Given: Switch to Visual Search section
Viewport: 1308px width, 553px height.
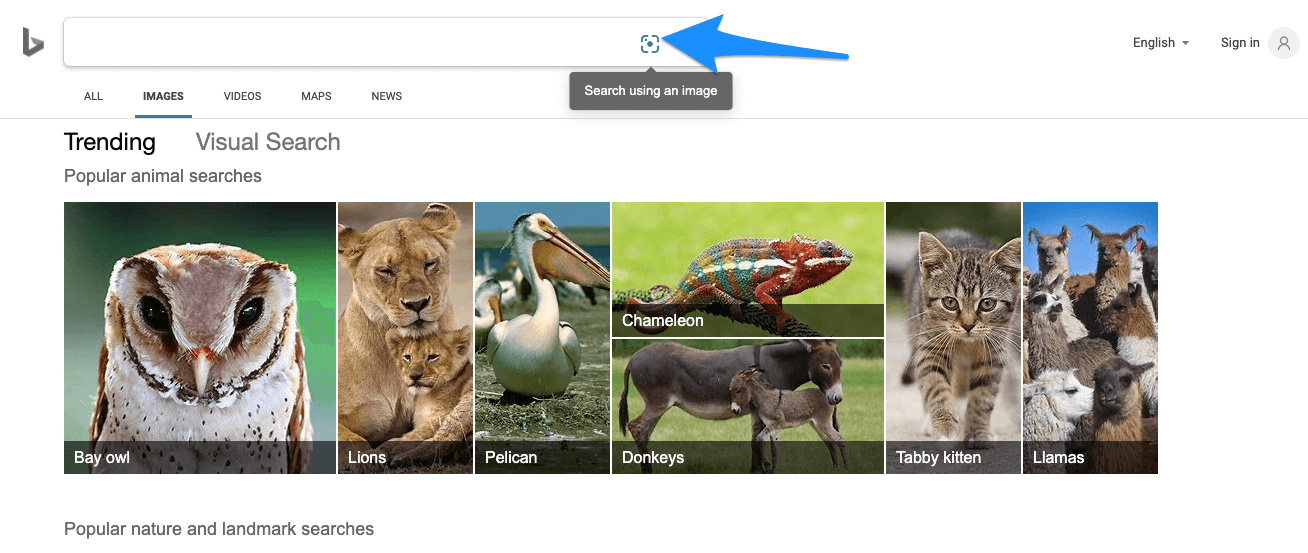Looking at the screenshot, I should pos(268,142).
